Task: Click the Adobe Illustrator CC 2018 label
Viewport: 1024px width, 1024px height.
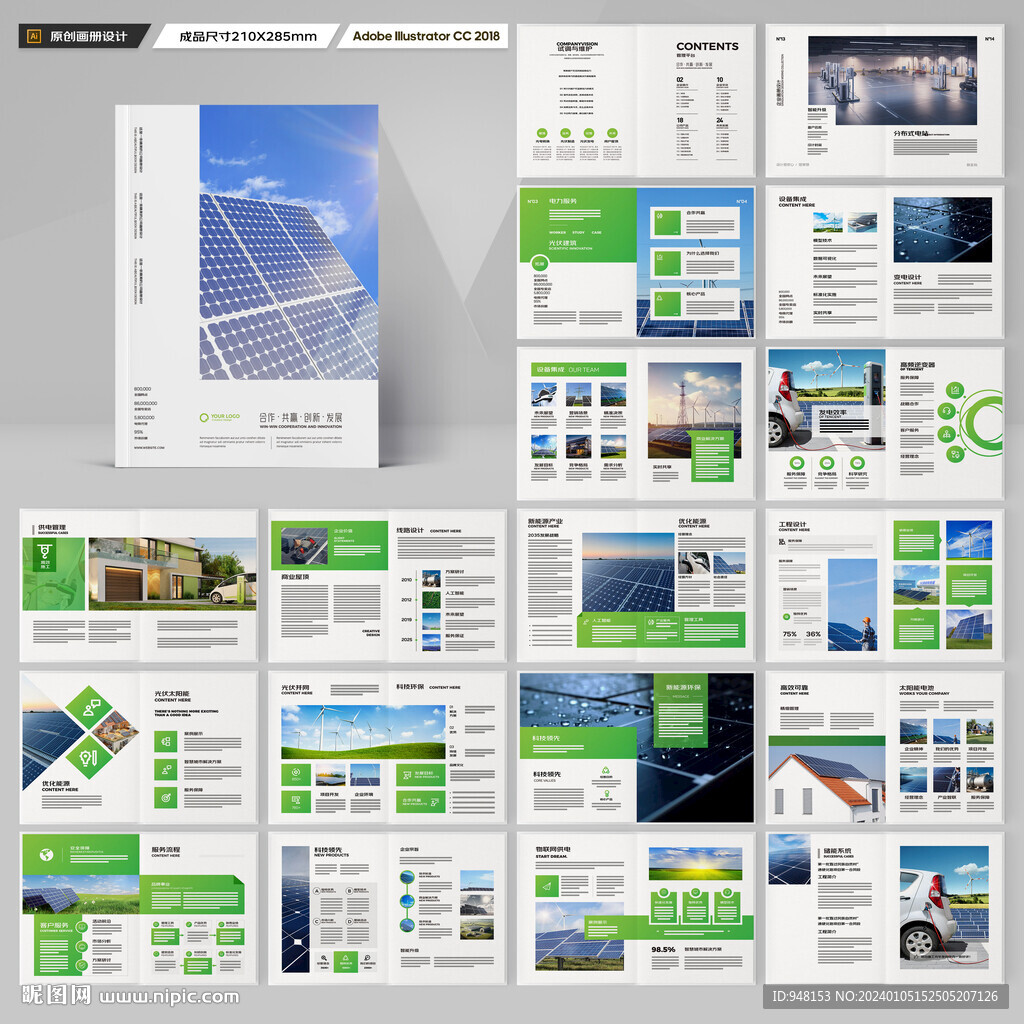Action: [426, 36]
